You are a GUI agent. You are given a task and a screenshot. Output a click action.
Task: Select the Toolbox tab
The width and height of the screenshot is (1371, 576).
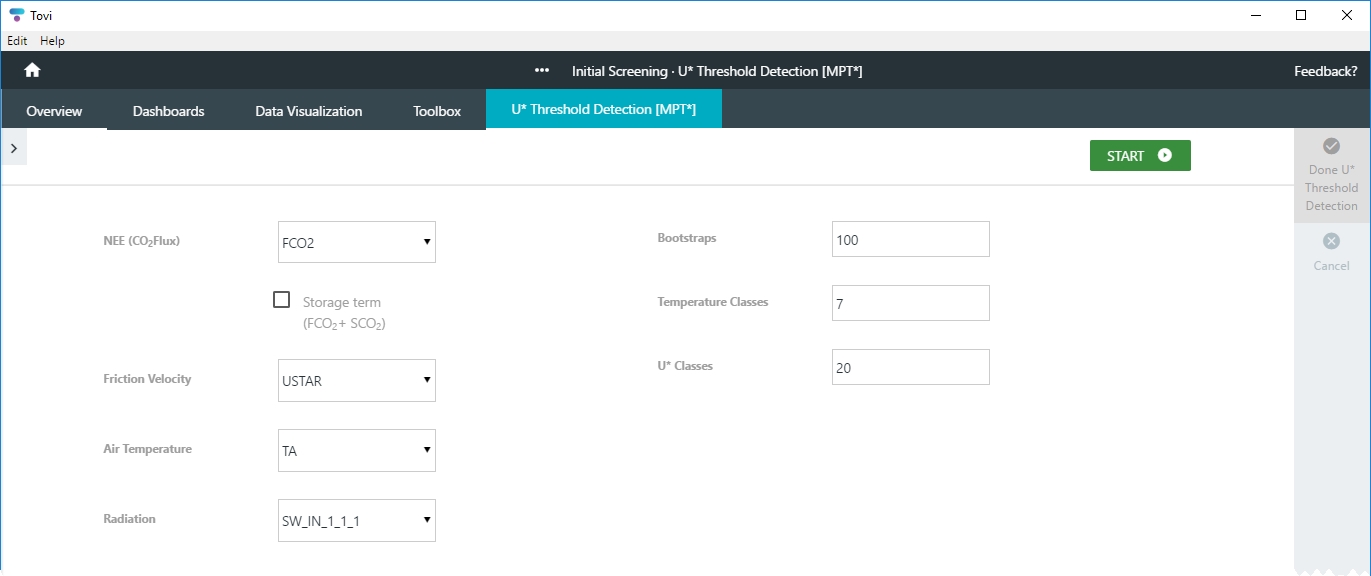click(x=437, y=111)
